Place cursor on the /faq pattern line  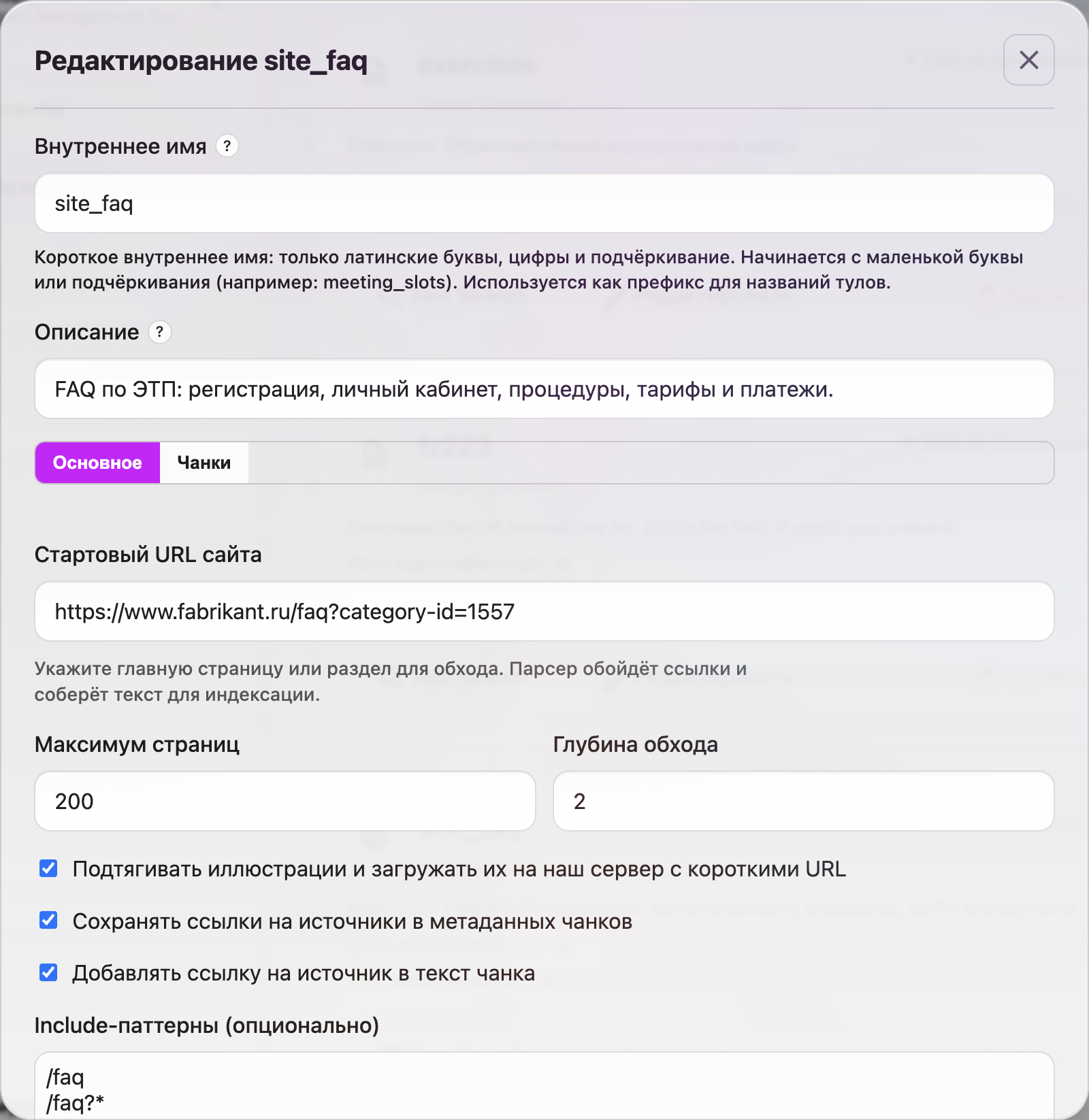[x=65, y=1076]
